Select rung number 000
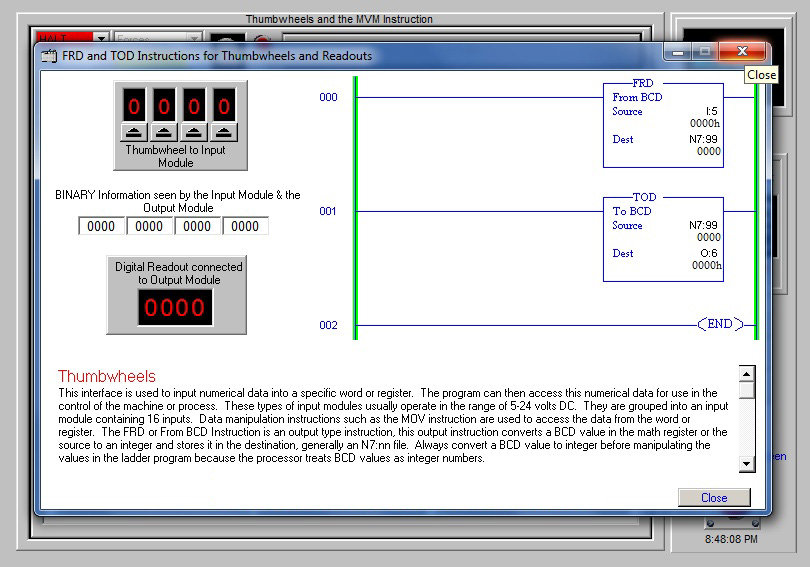 pyautogui.click(x=328, y=97)
